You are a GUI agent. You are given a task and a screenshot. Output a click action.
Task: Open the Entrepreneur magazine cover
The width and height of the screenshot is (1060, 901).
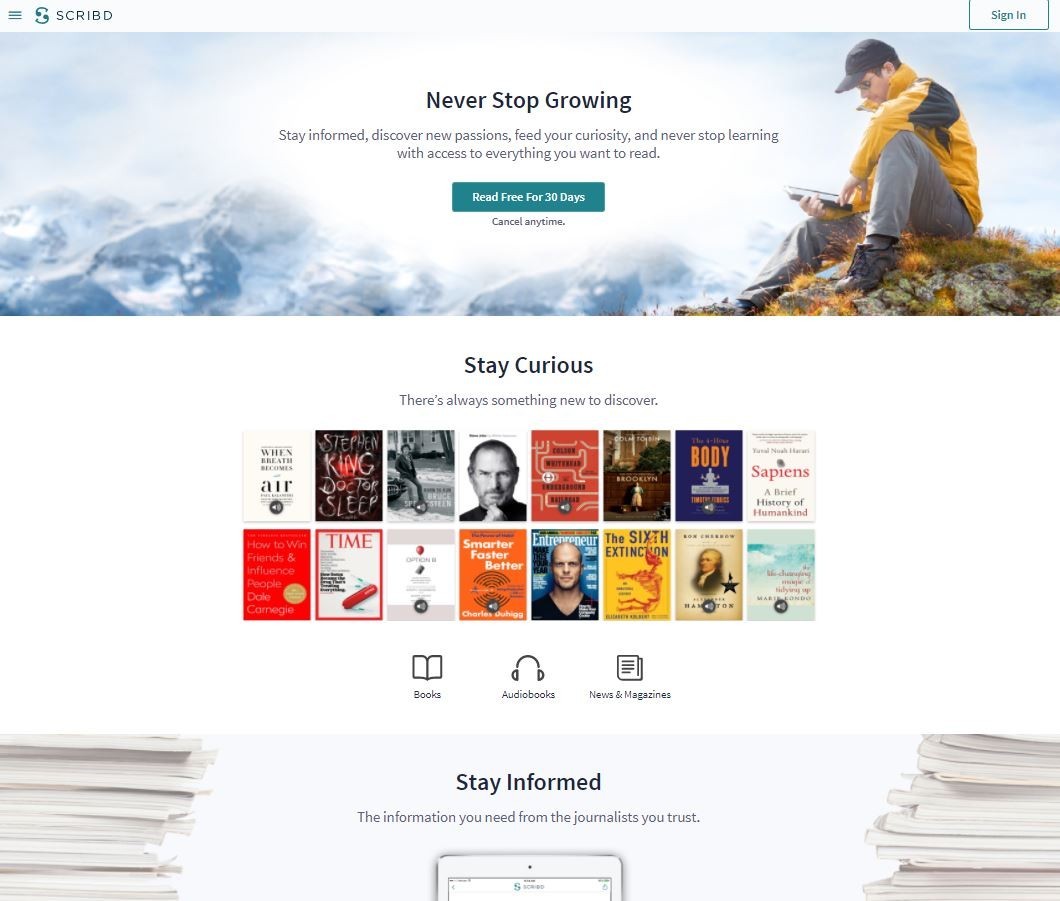564,575
